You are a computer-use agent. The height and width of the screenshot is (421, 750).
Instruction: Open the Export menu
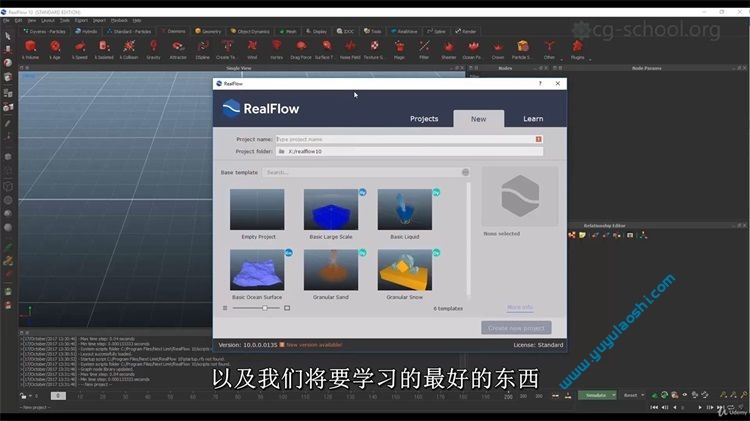point(81,21)
